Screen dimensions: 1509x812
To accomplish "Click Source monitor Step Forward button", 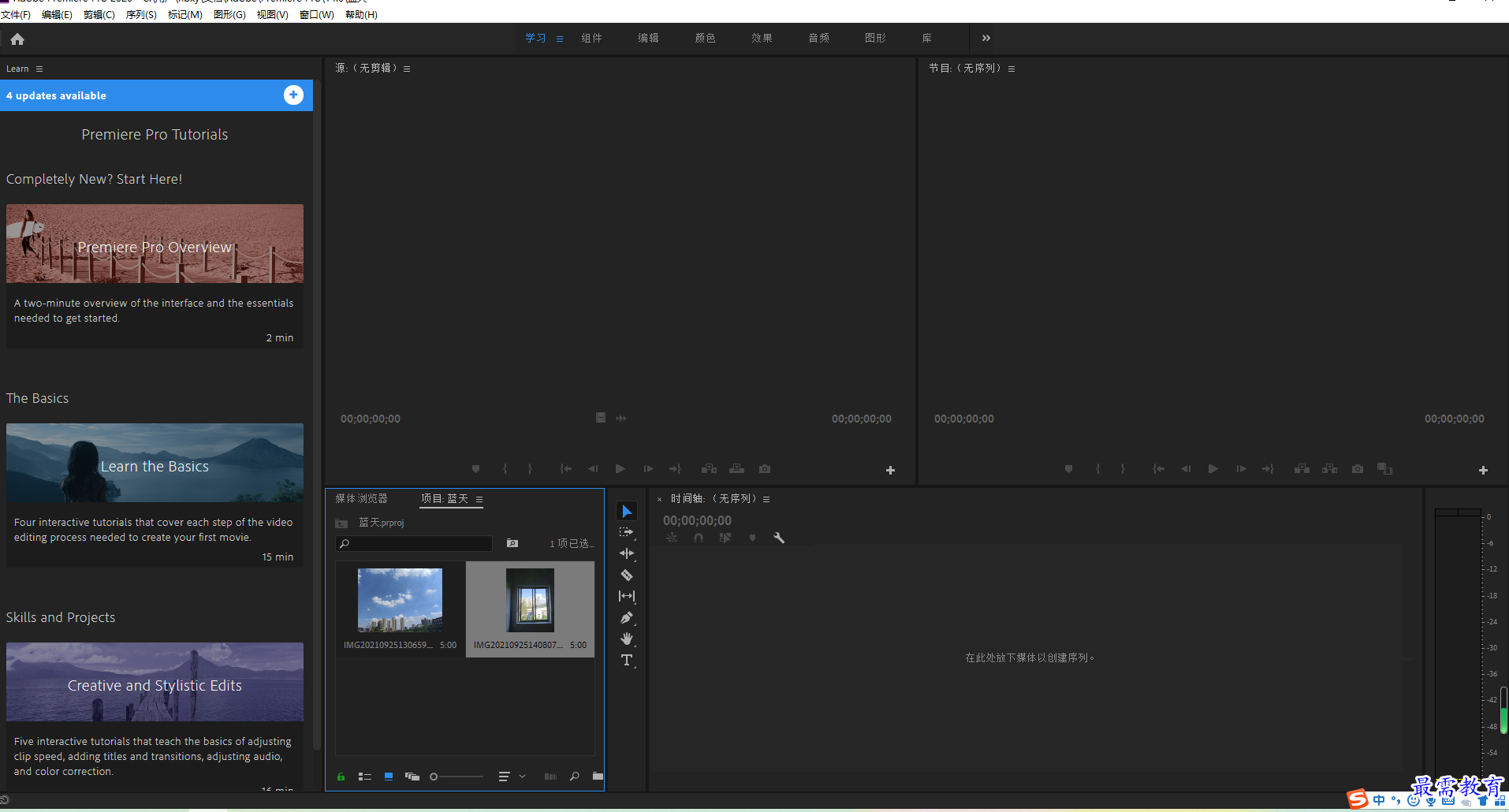I will pos(648,469).
